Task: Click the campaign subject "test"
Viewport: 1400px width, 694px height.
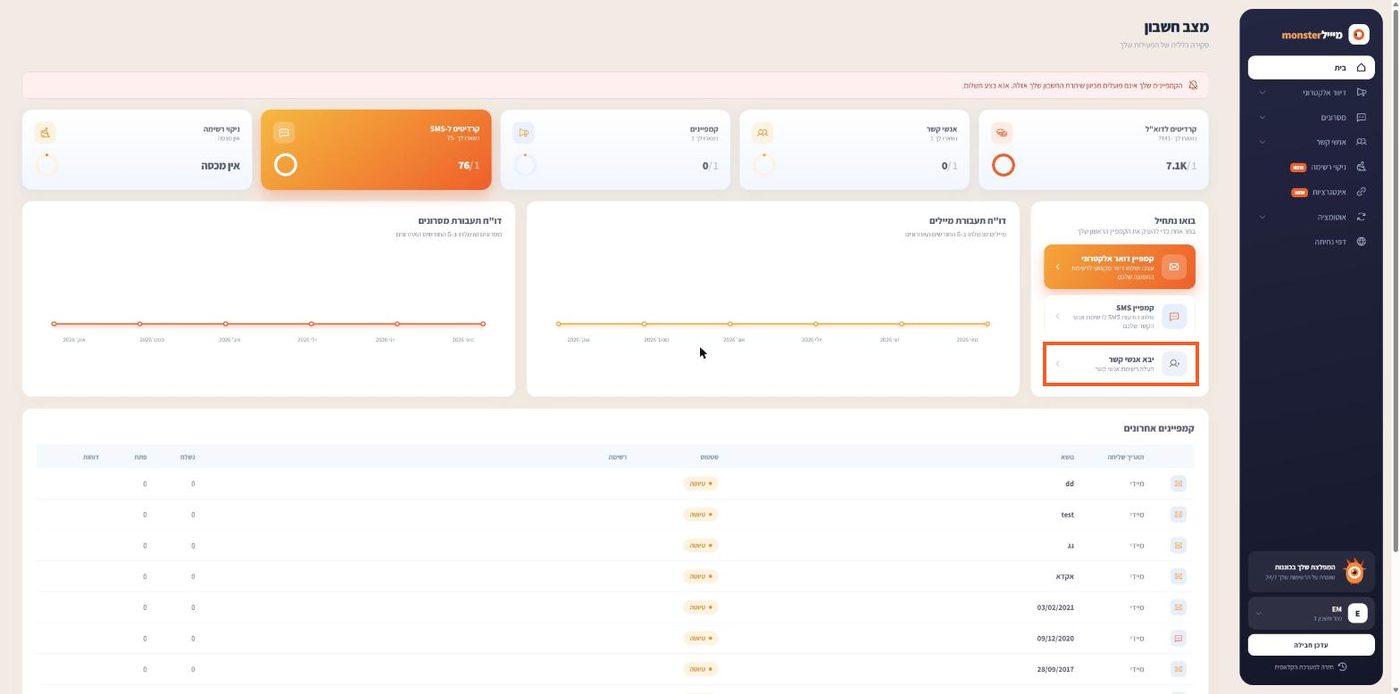Action: coord(1067,515)
